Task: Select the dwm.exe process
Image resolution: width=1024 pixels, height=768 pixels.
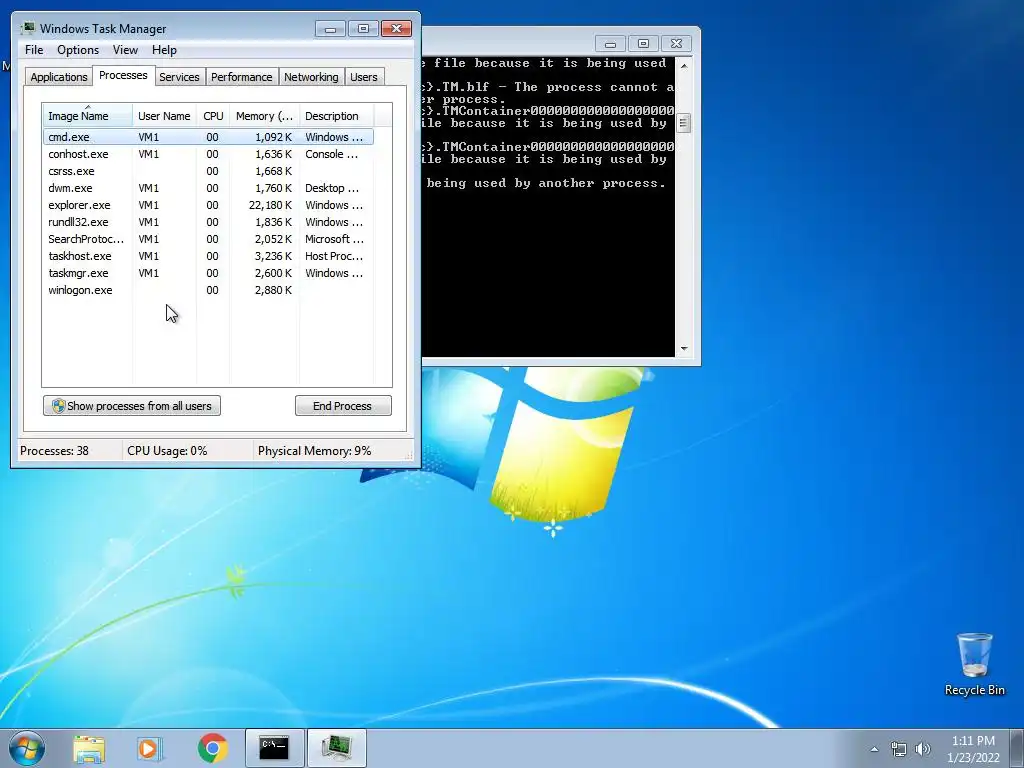Action: [x=208, y=188]
